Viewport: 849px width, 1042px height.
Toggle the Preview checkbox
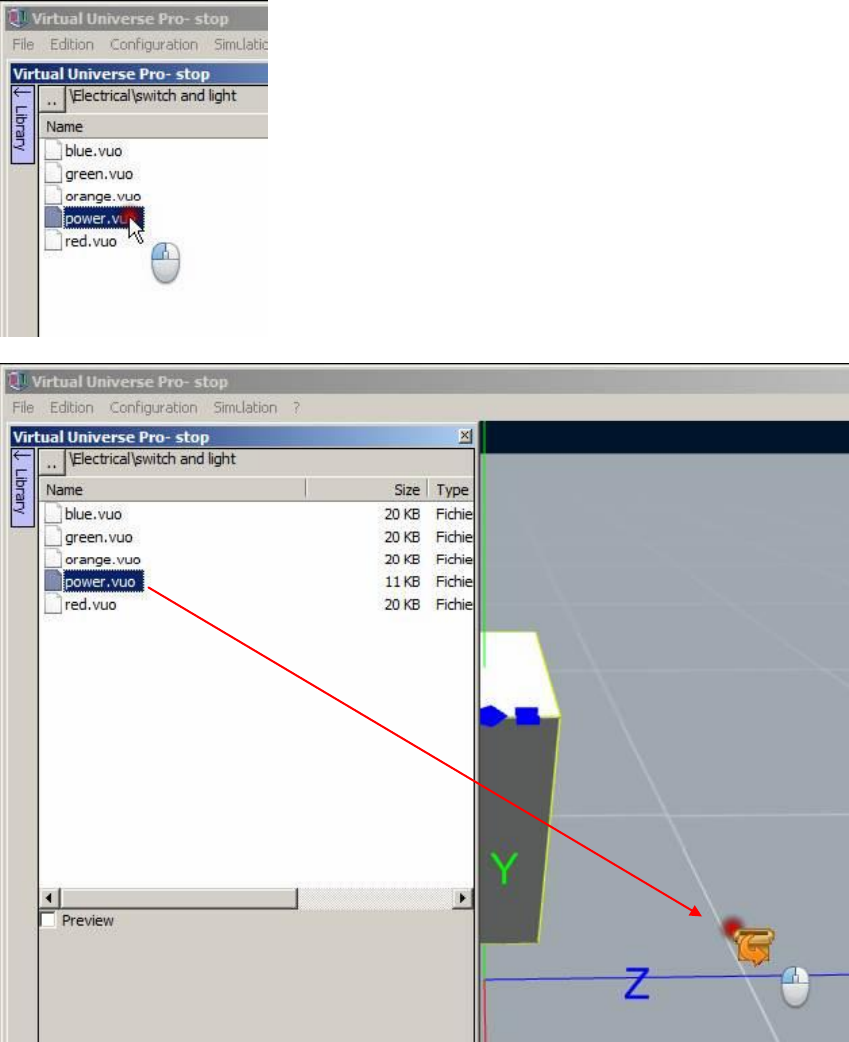click(x=48, y=920)
